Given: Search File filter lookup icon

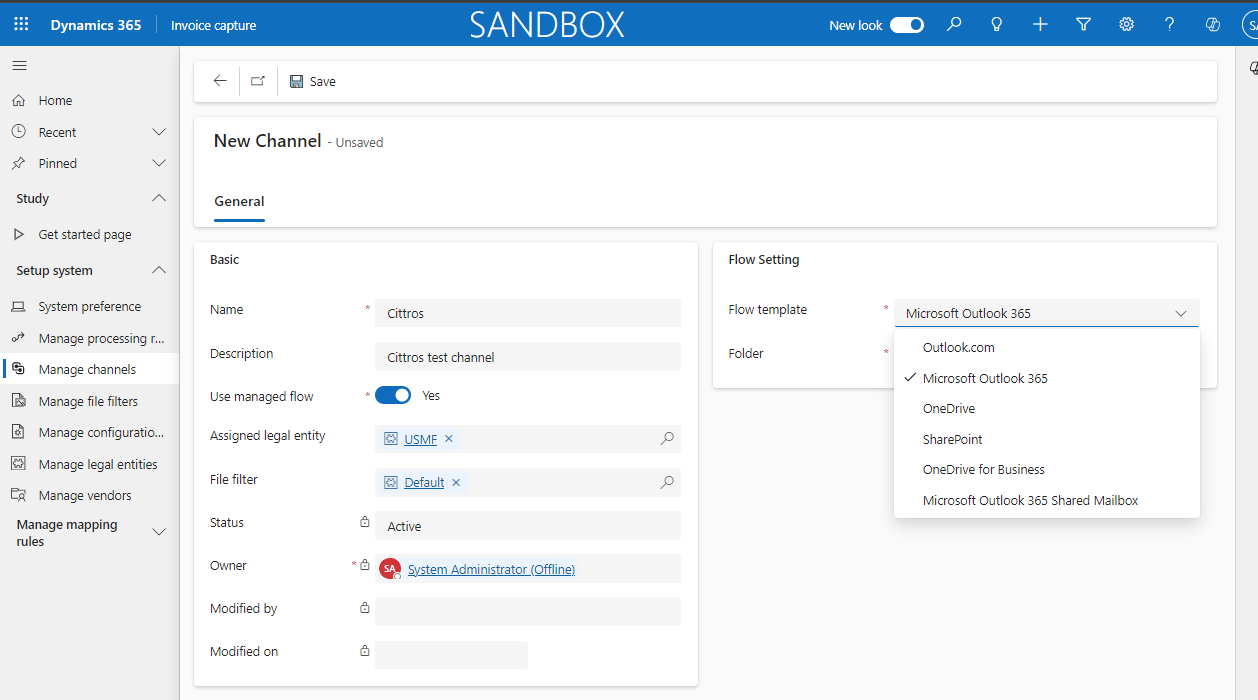Looking at the screenshot, I should [667, 482].
